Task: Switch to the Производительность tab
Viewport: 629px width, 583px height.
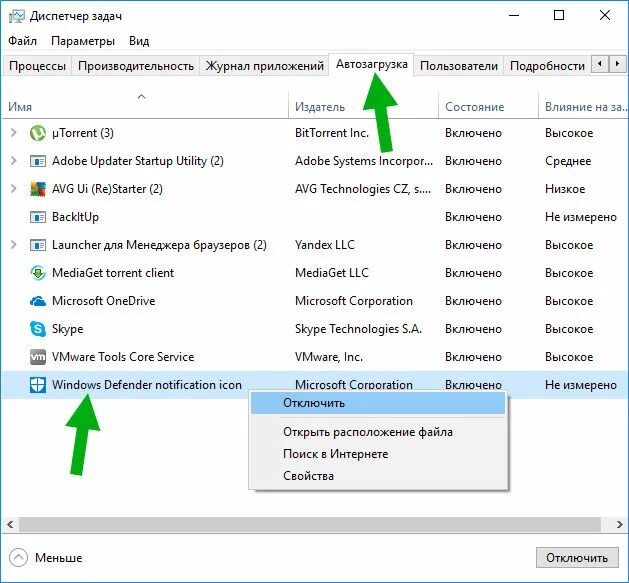Action: pos(136,66)
